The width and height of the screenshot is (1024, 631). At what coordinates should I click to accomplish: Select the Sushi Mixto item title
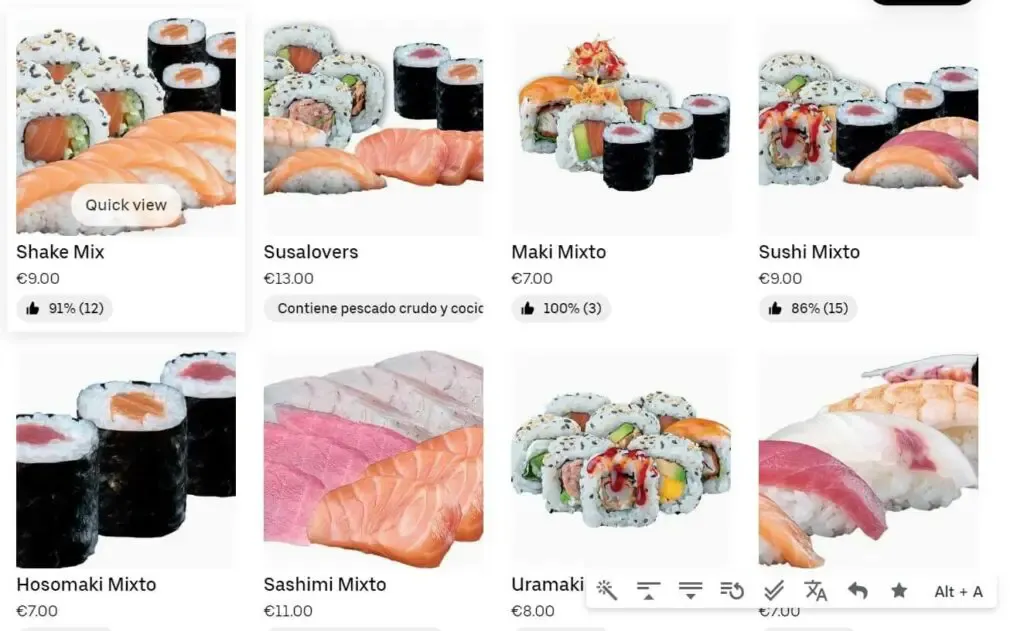pyautogui.click(x=809, y=252)
